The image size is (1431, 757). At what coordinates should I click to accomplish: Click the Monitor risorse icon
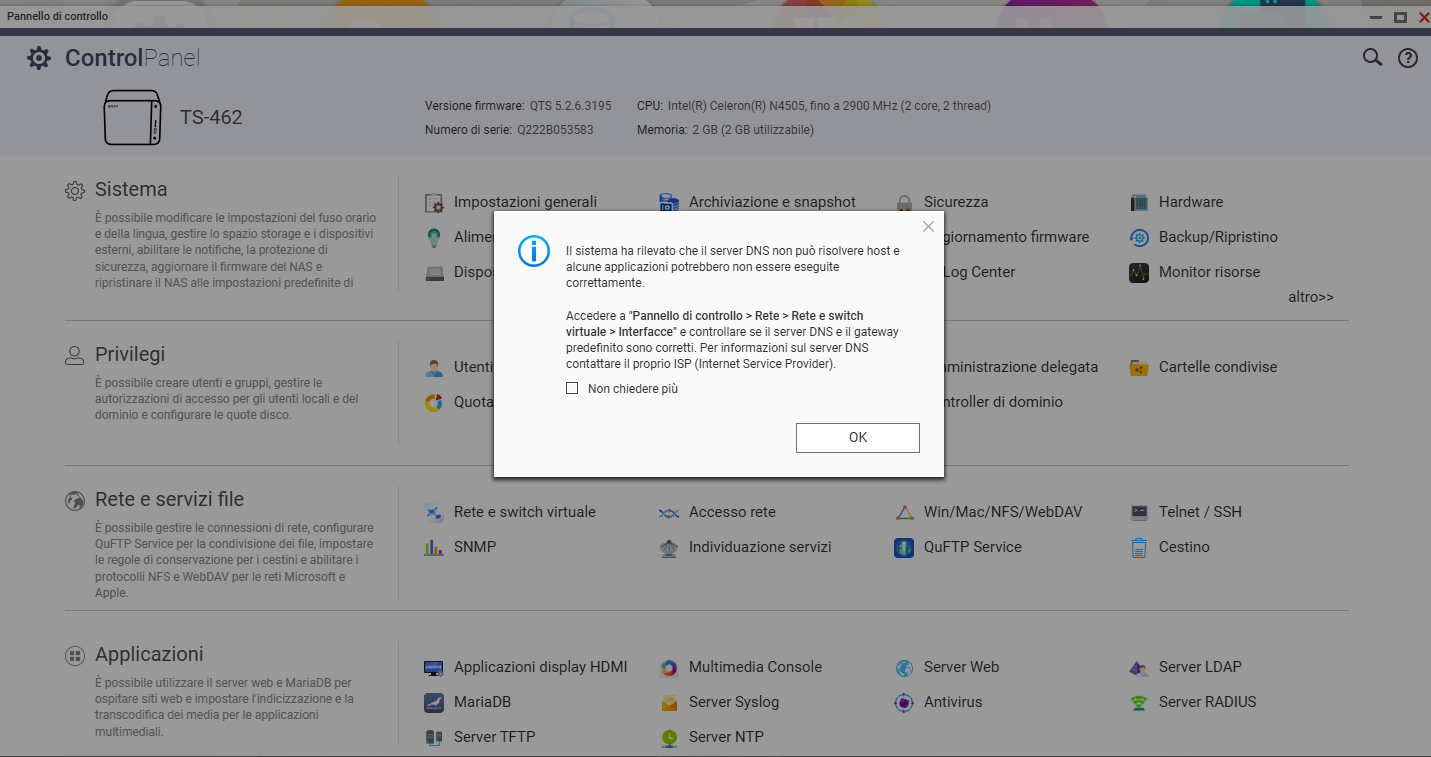tap(1139, 272)
